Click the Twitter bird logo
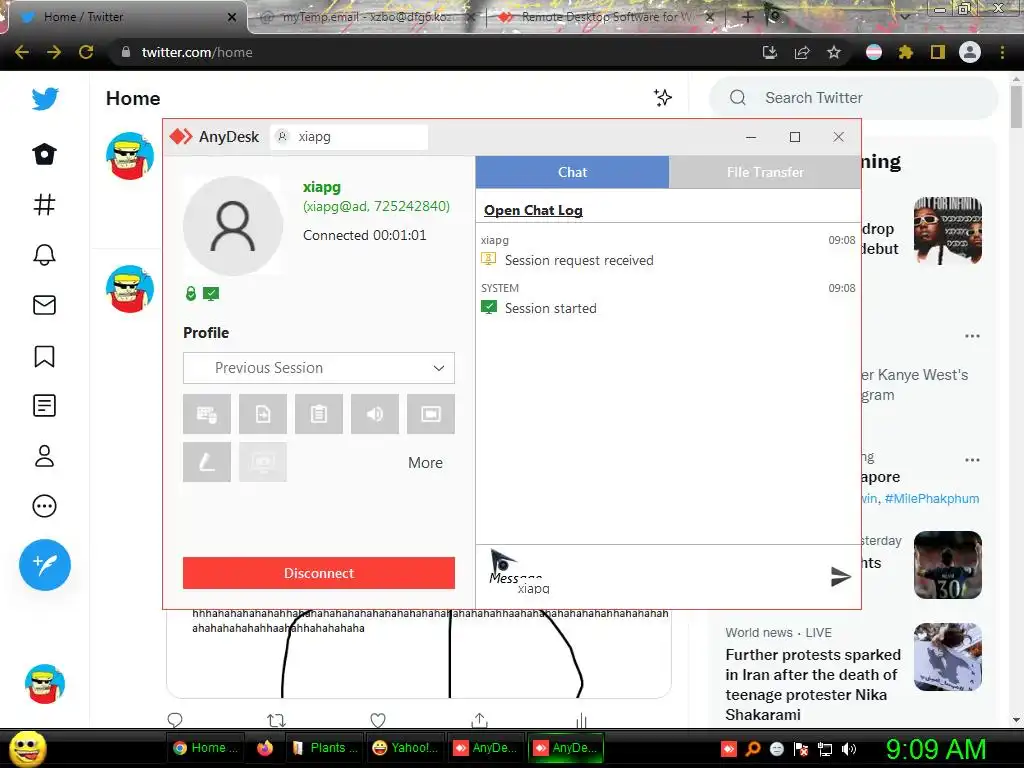1024x768 pixels. click(x=44, y=99)
